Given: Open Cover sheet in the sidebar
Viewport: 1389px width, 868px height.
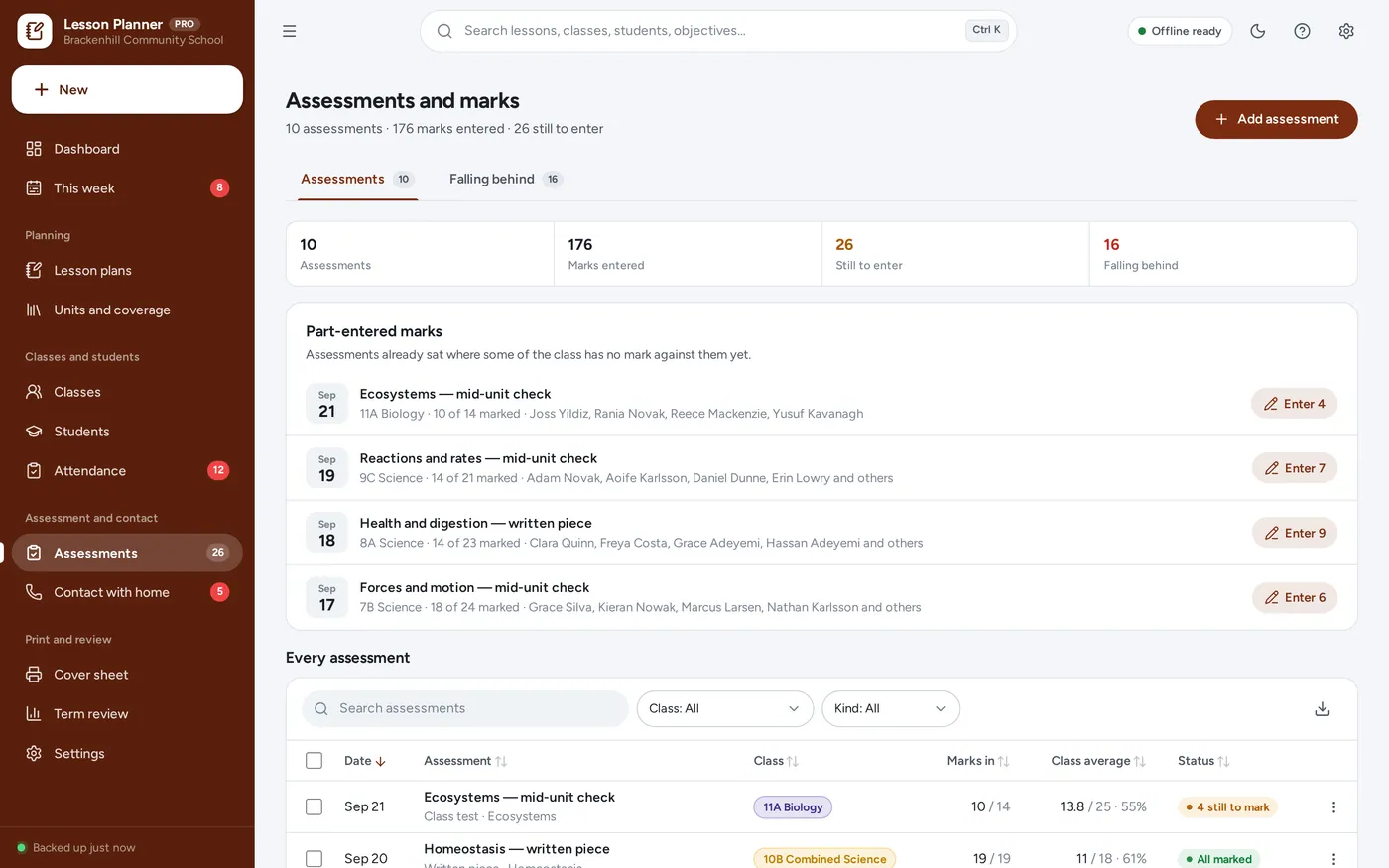Looking at the screenshot, I should (127, 675).
